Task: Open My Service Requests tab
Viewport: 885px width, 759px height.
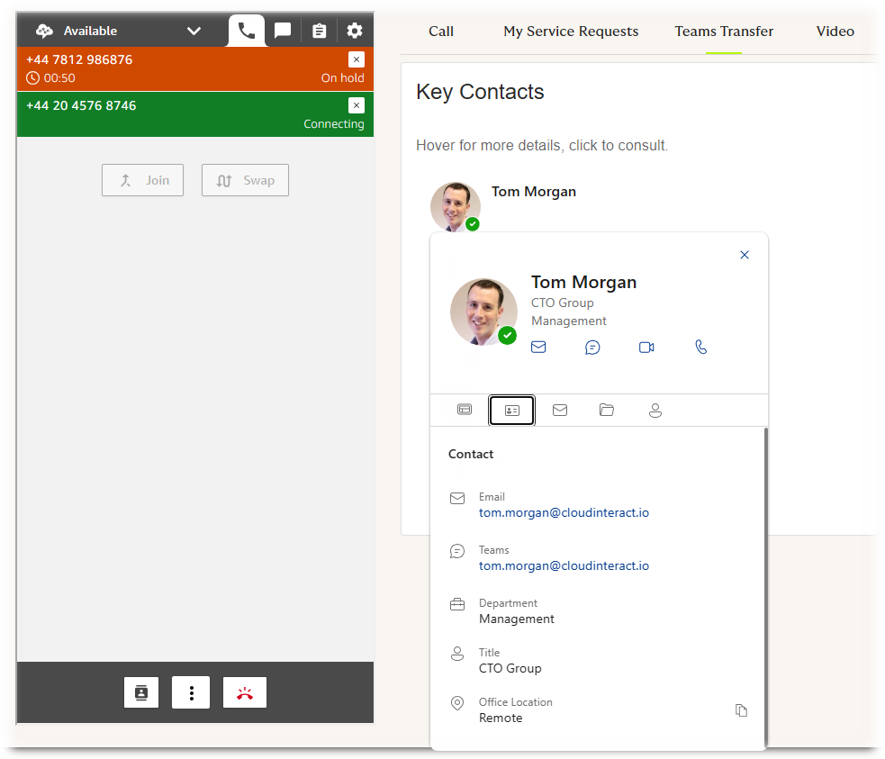Action: [571, 32]
